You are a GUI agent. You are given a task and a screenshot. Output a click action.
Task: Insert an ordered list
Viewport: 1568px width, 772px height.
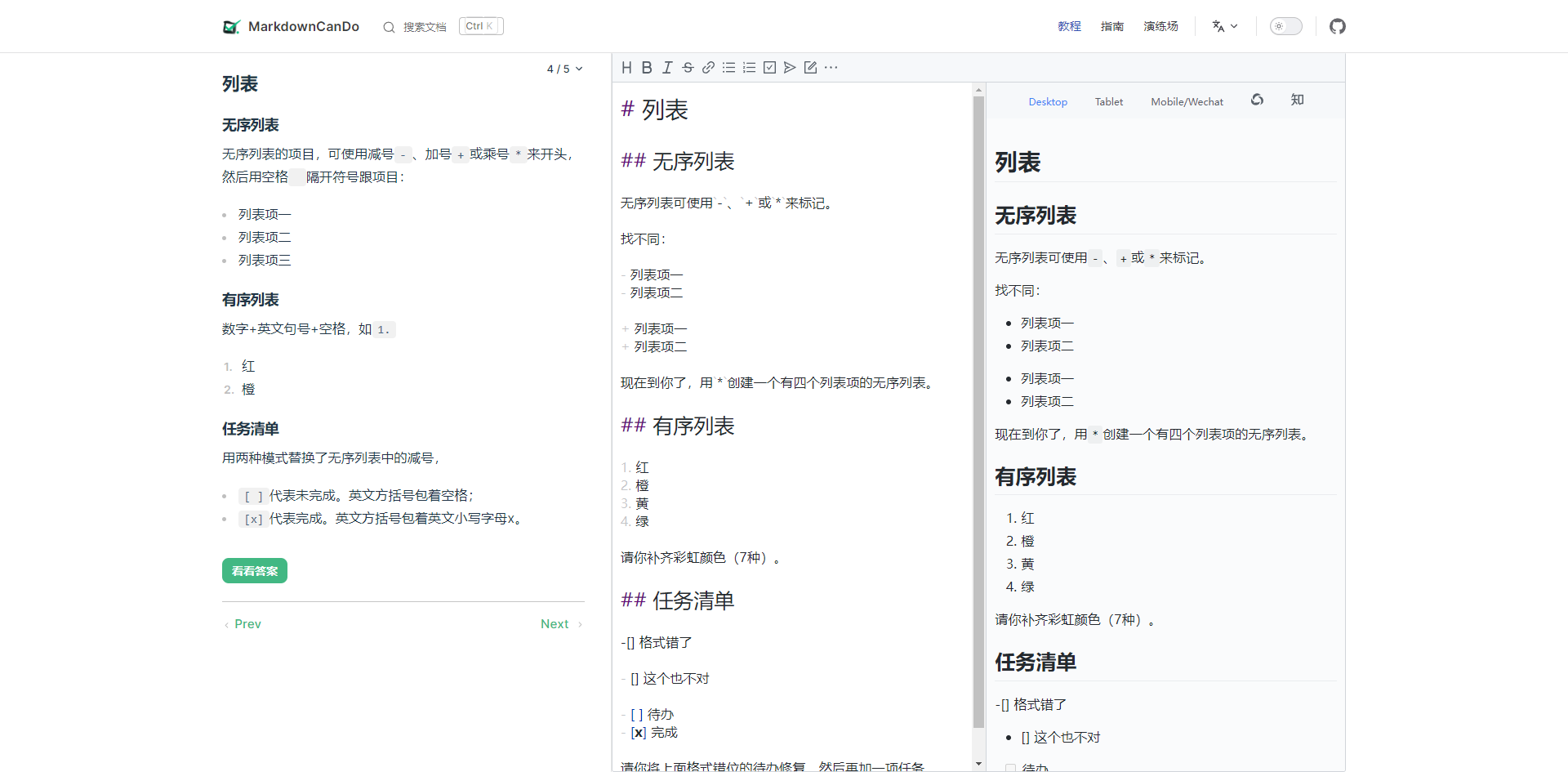[x=749, y=68]
